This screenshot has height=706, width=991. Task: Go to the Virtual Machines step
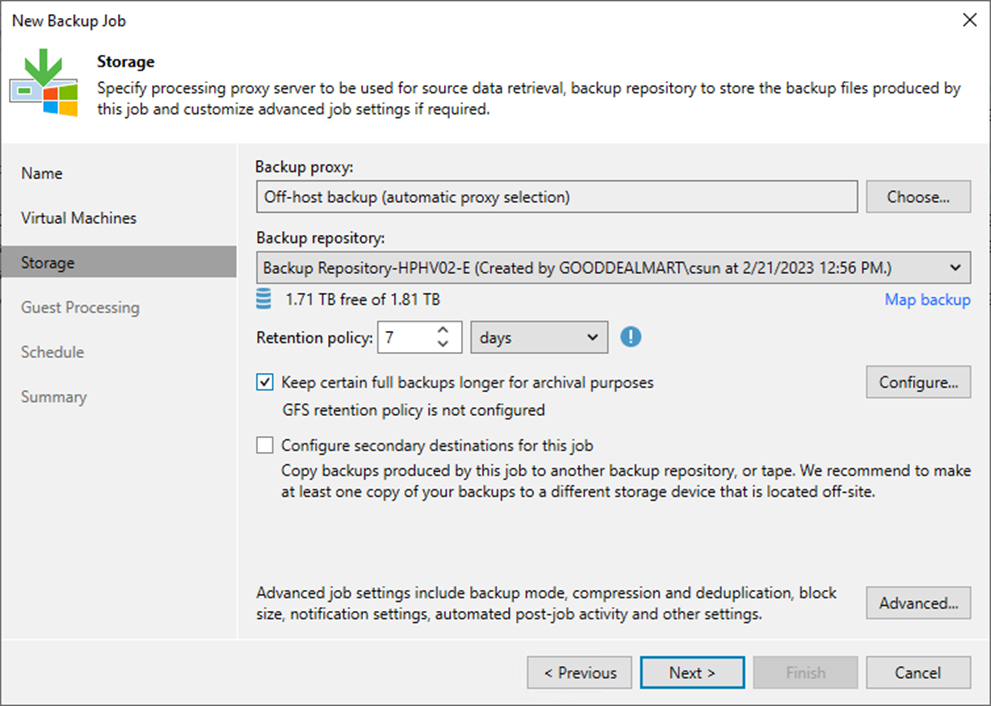(79, 218)
